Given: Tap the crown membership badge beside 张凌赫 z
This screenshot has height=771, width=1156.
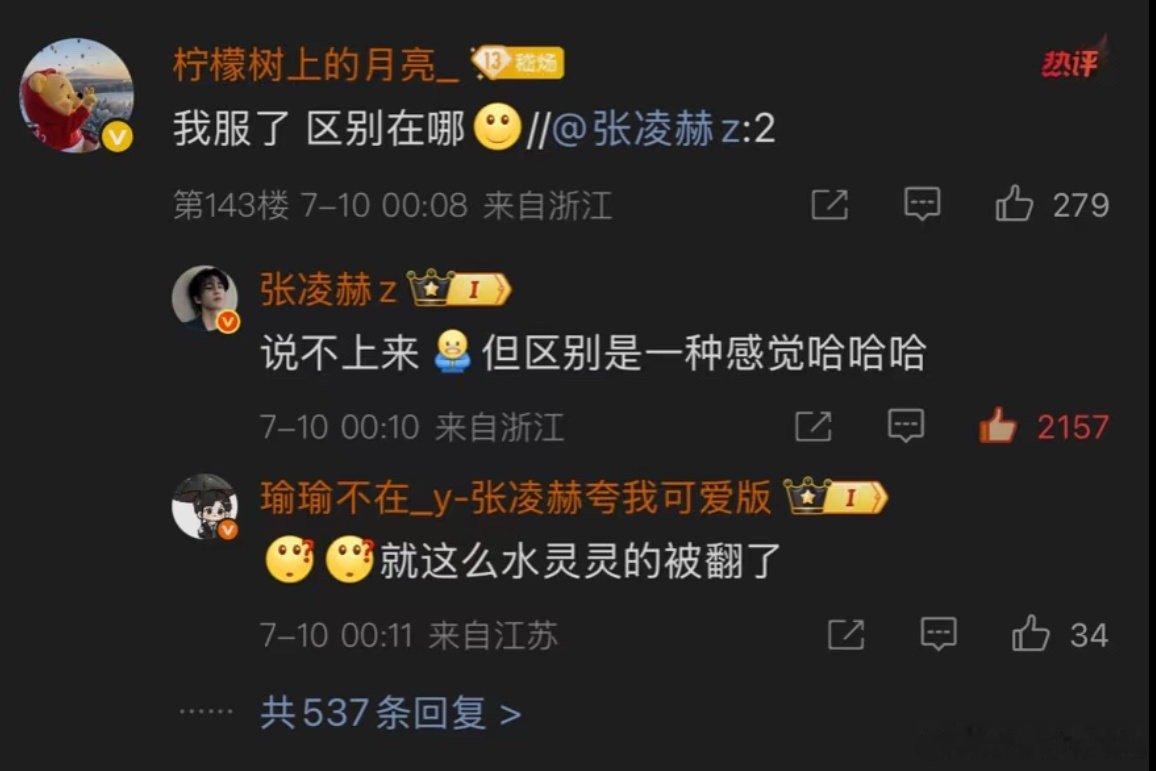Looking at the screenshot, I should [459, 288].
